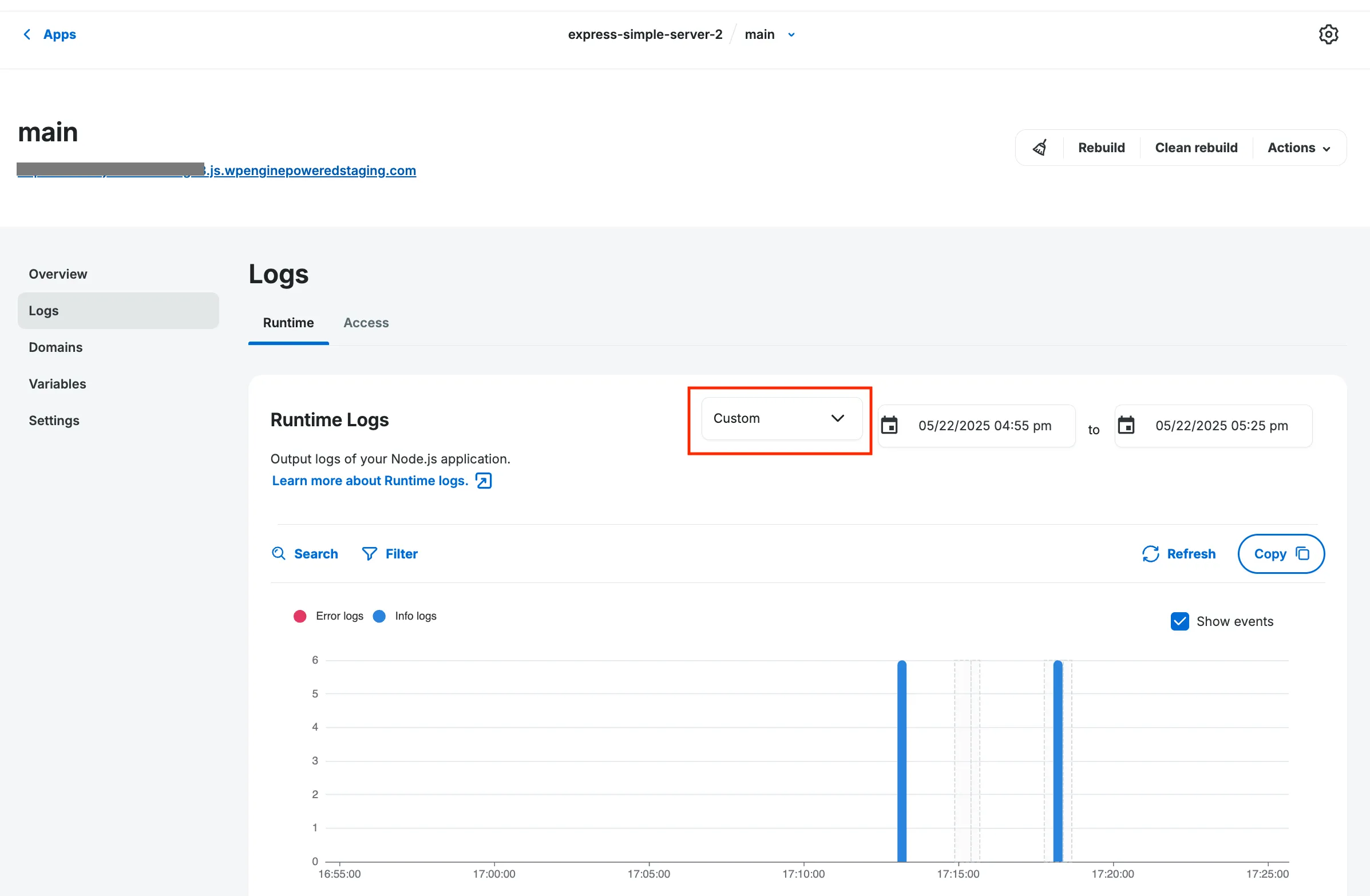This screenshot has width=1370, height=896.
Task: Open the main branch selector chevron
Action: [x=791, y=35]
